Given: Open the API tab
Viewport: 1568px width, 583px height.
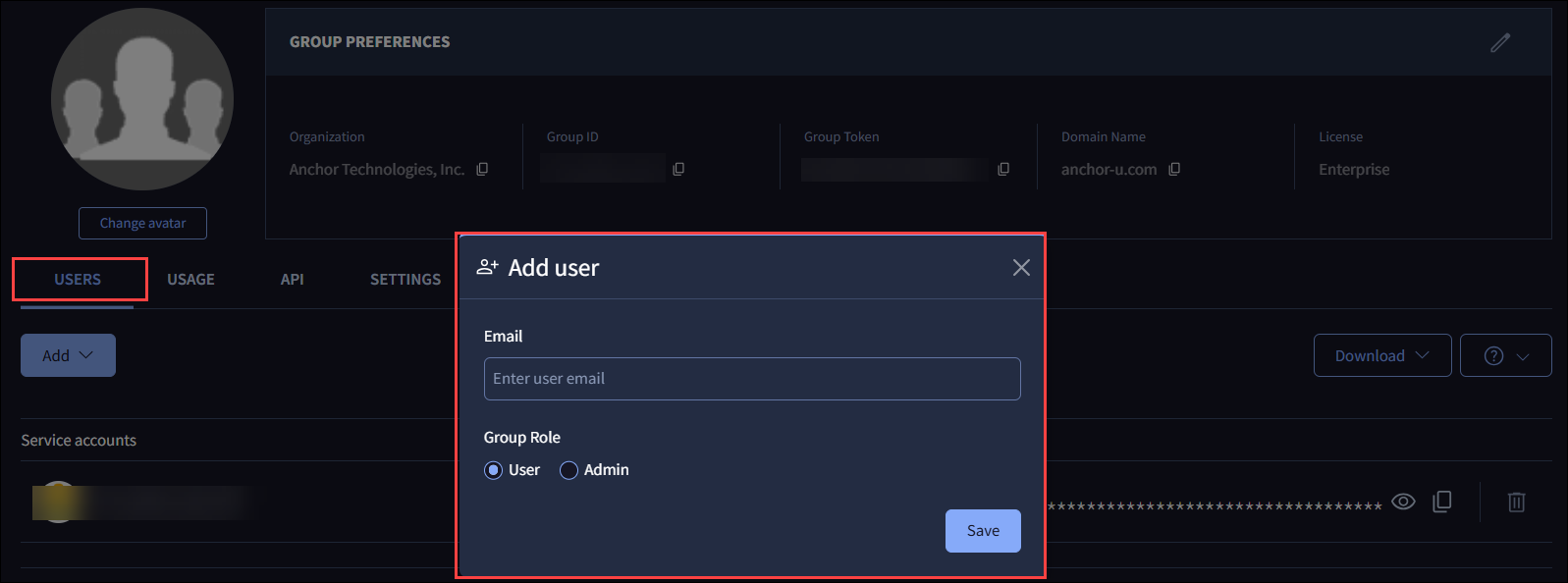Looking at the screenshot, I should 292,280.
